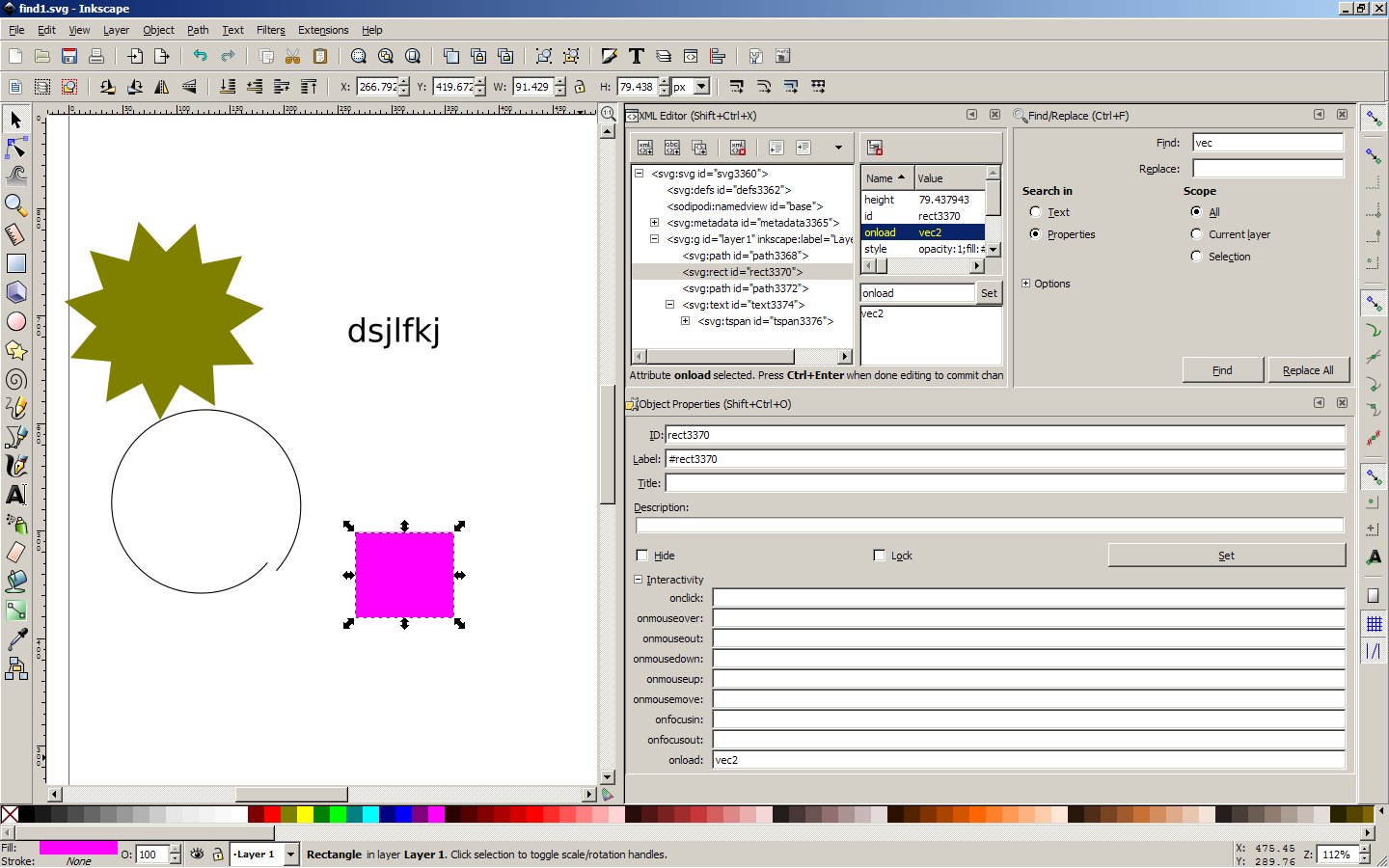Choose the Ellipse circle tool
Viewport: 1389px width, 868px height.
click(15, 321)
